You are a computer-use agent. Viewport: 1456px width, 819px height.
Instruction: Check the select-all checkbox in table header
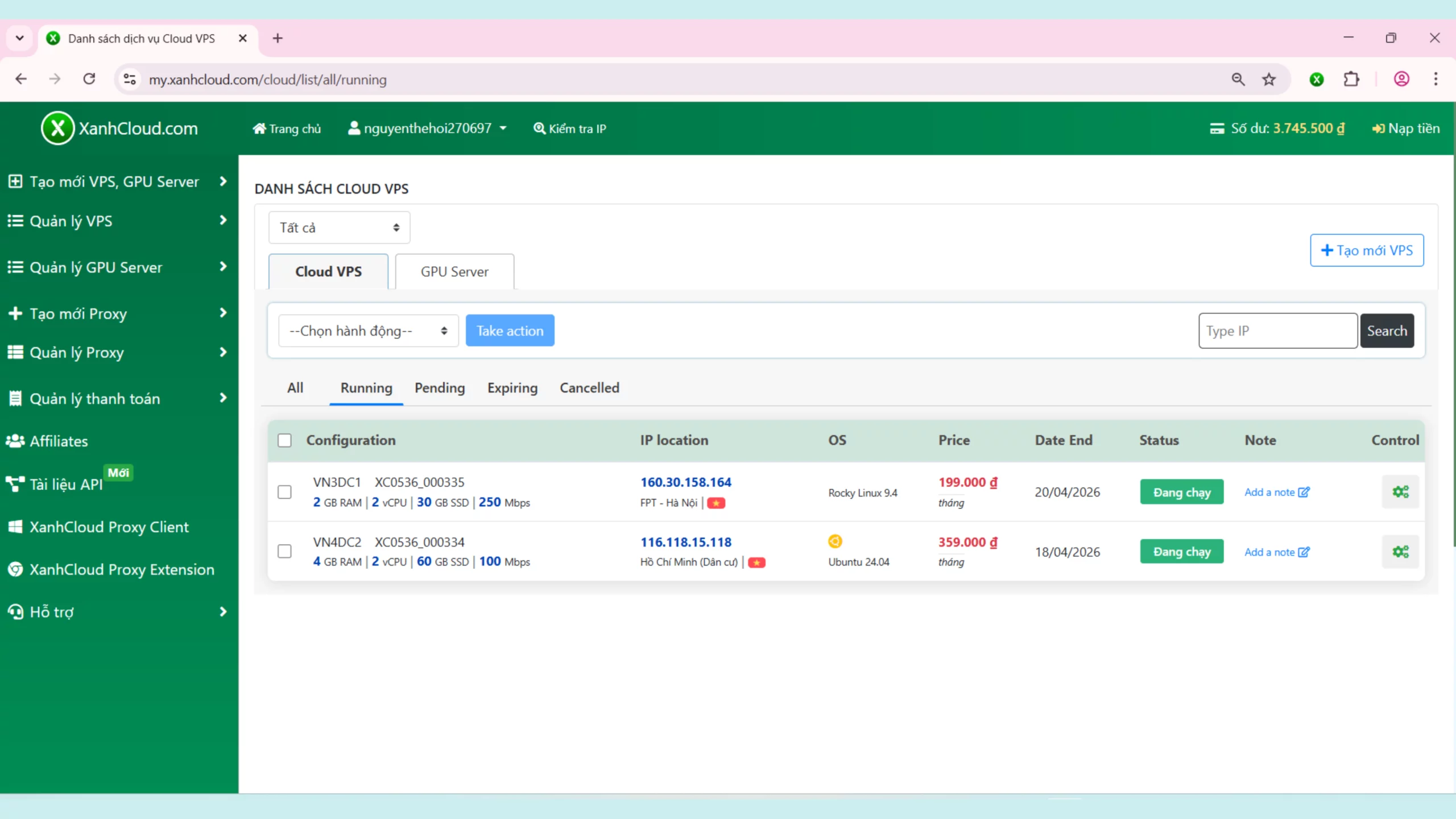[x=284, y=440]
